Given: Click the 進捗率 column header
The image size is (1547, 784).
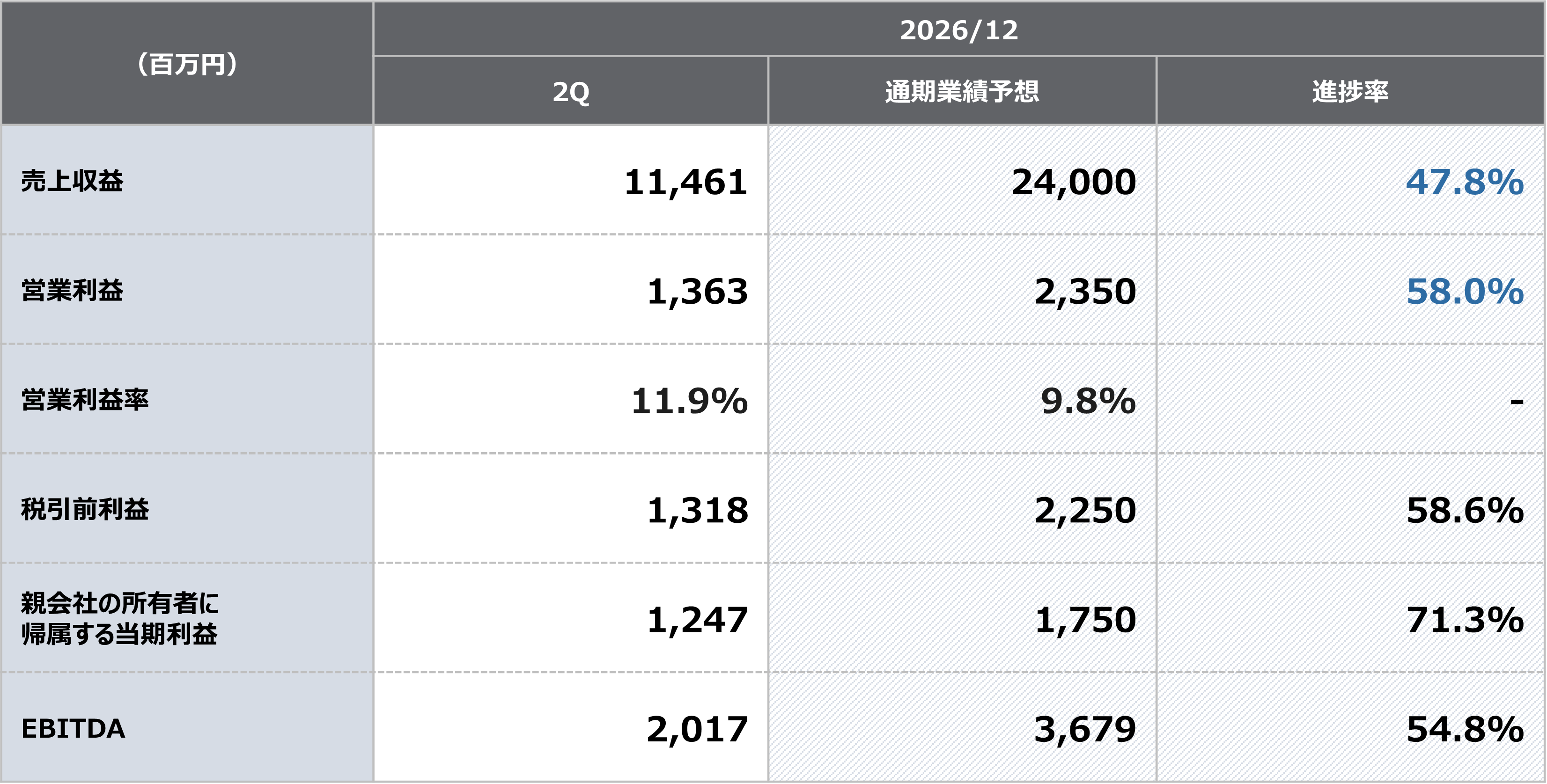Looking at the screenshot, I should click(x=1351, y=91).
